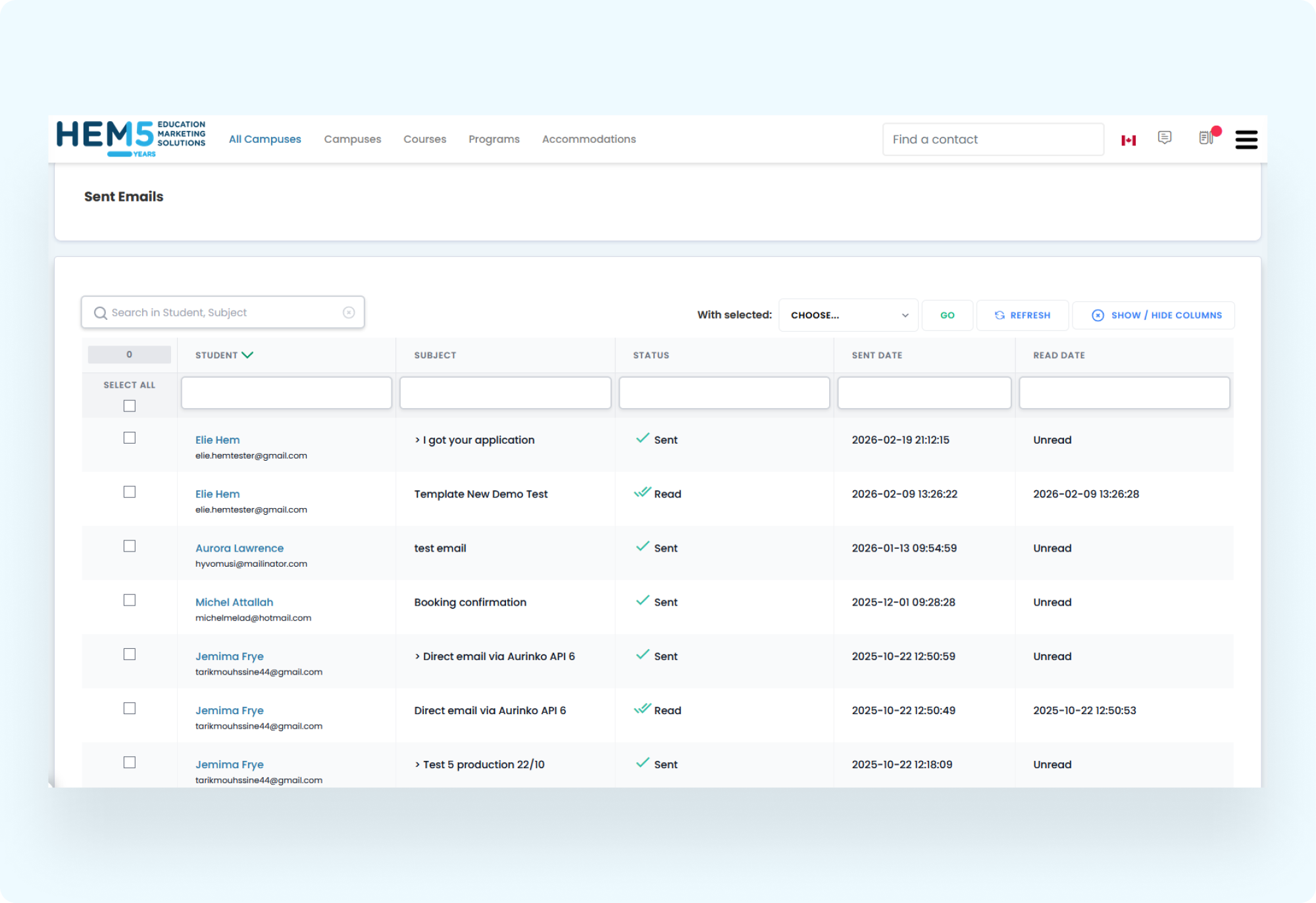Click the search magnifier icon in search field

101,313
